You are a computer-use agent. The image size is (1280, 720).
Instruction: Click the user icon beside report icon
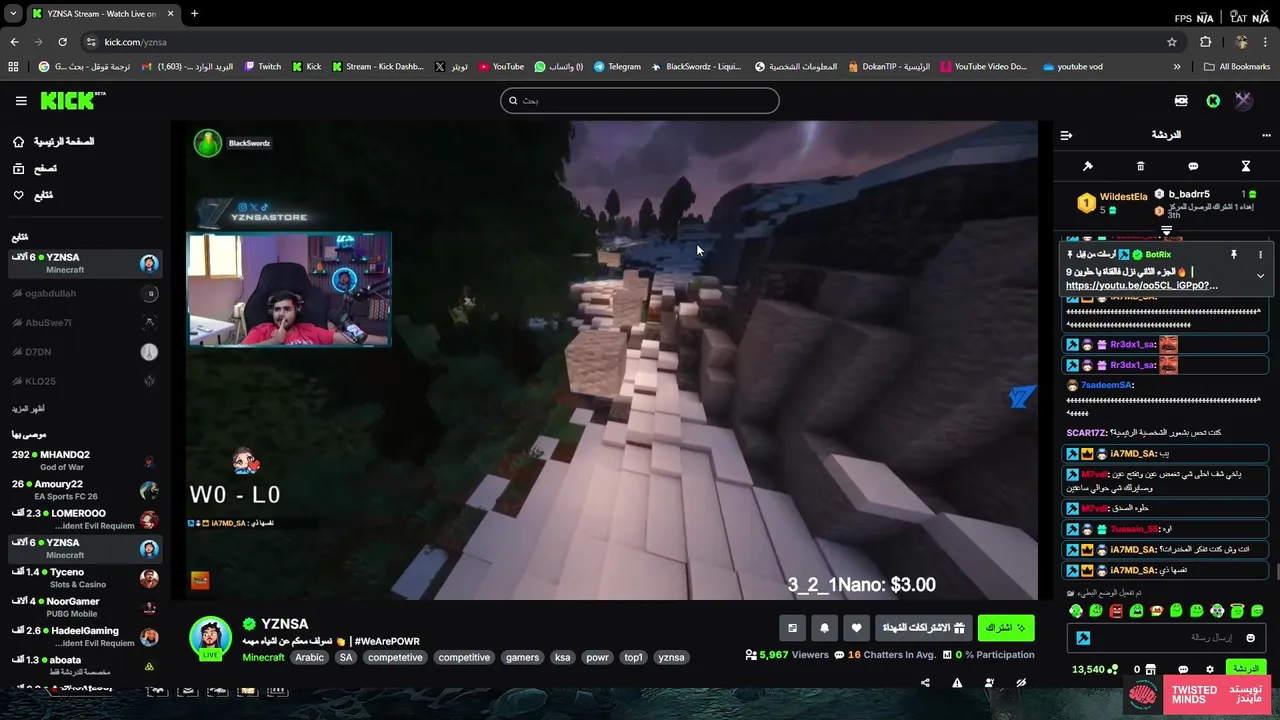tap(989, 683)
